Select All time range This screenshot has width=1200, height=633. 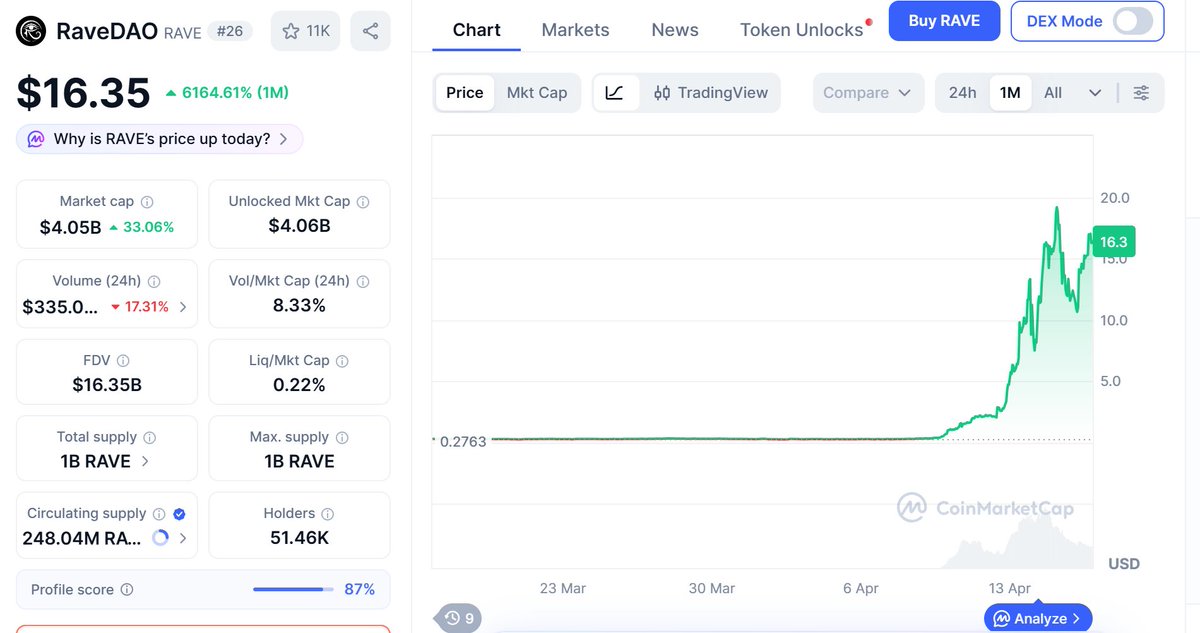point(1053,93)
